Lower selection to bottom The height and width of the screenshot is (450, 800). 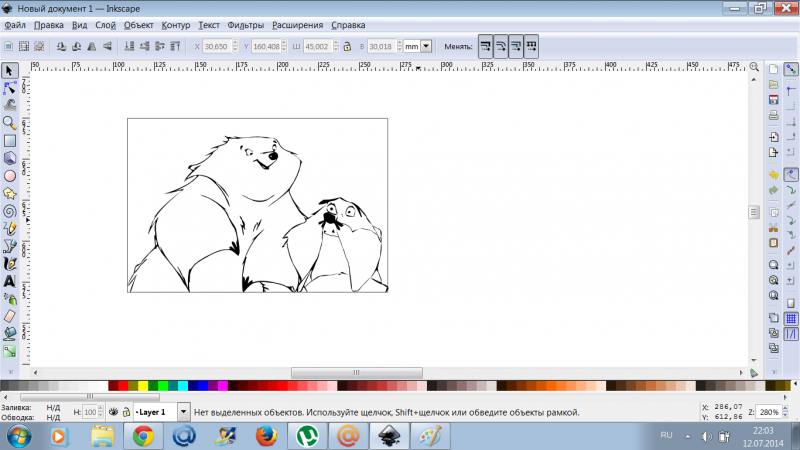(x=129, y=46)
